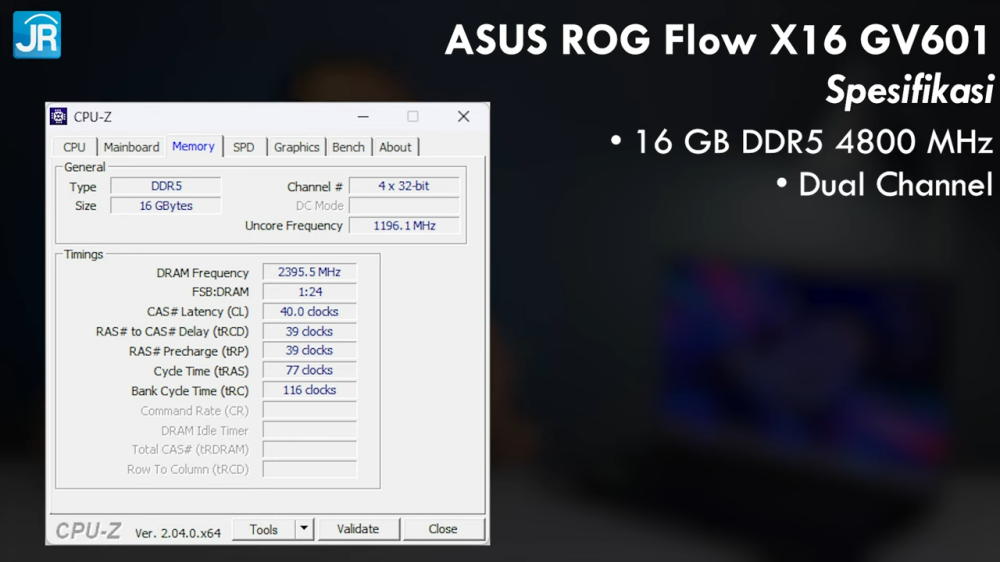Expand the Tools dropdown arrow
The height and width of the screenshot is (562, 1000).
tap(304, 529)
